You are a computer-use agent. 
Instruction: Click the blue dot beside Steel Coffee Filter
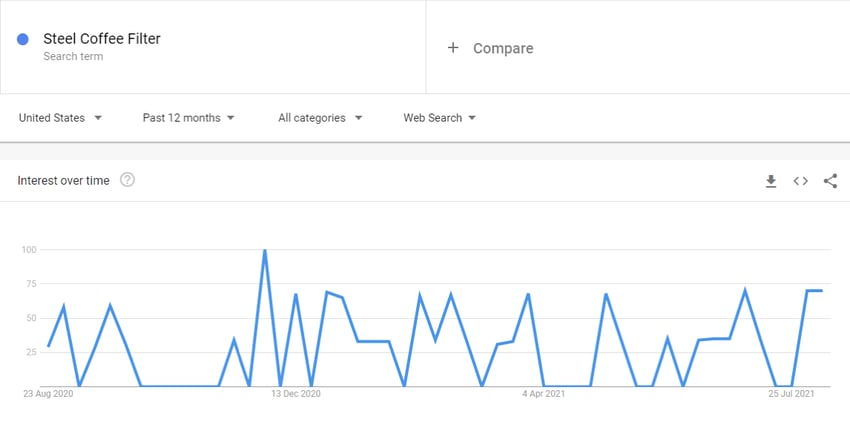pyautogui.click(x=23, y=39)
